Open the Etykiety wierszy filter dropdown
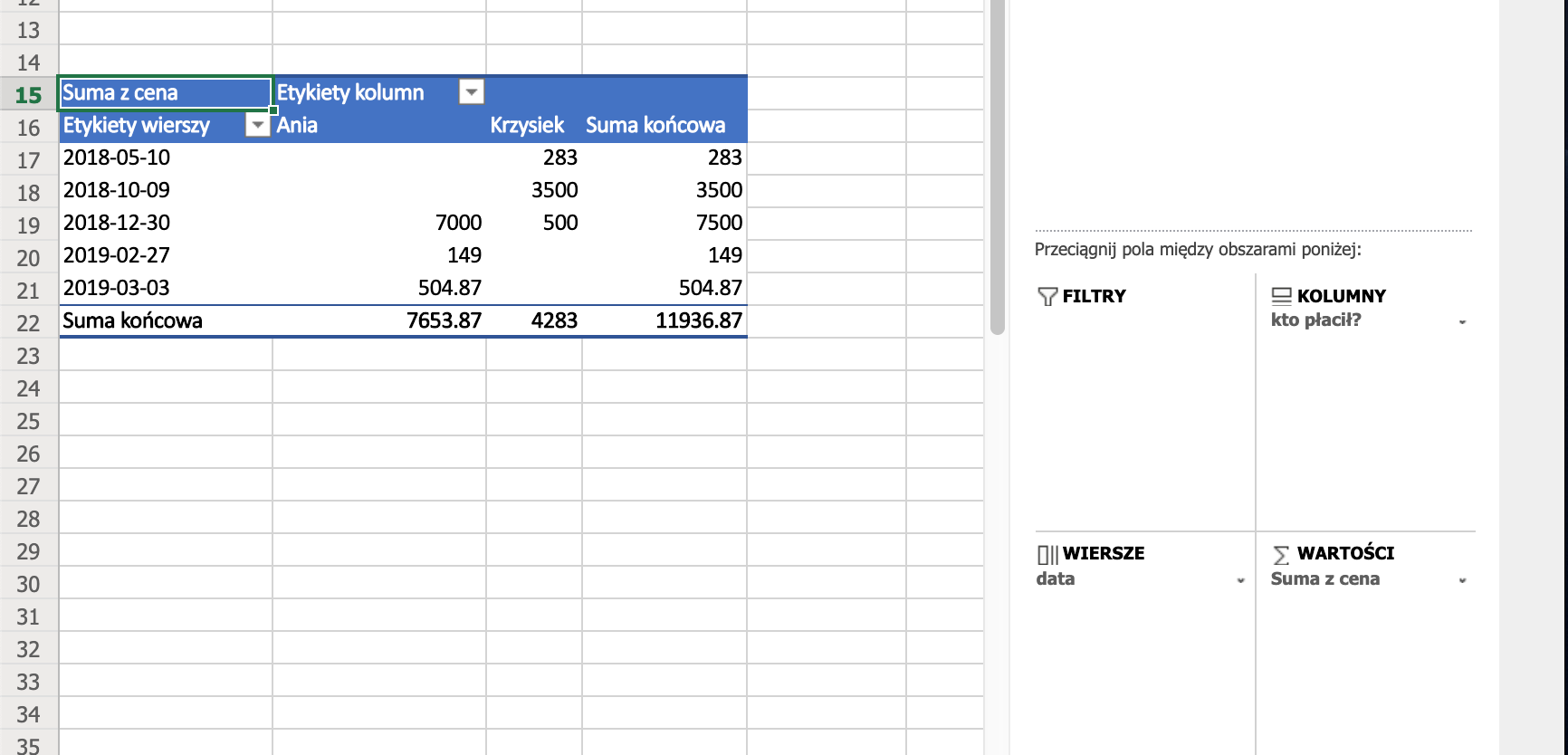The height and width of the screenshot is (755, 1568). click(258, 125)
